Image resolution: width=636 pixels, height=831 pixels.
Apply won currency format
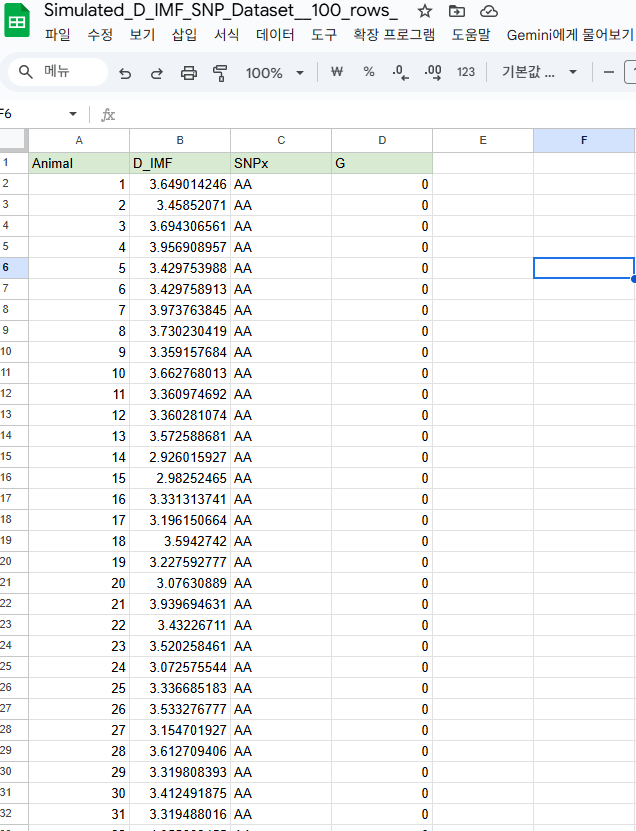[x=337, y=72]
